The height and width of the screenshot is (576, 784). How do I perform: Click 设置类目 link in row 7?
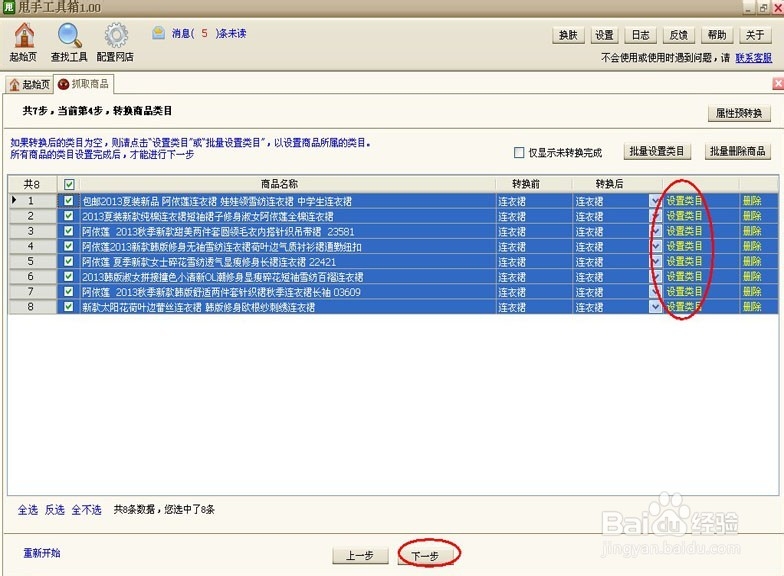(684, 292)
